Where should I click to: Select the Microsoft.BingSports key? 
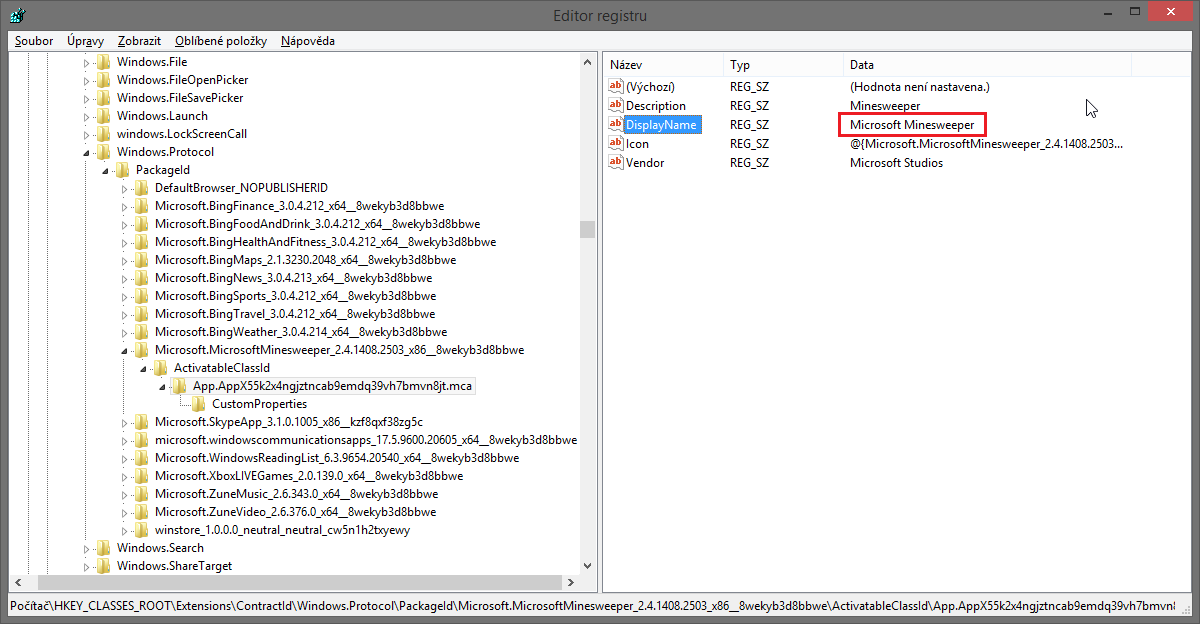(295, 296)
